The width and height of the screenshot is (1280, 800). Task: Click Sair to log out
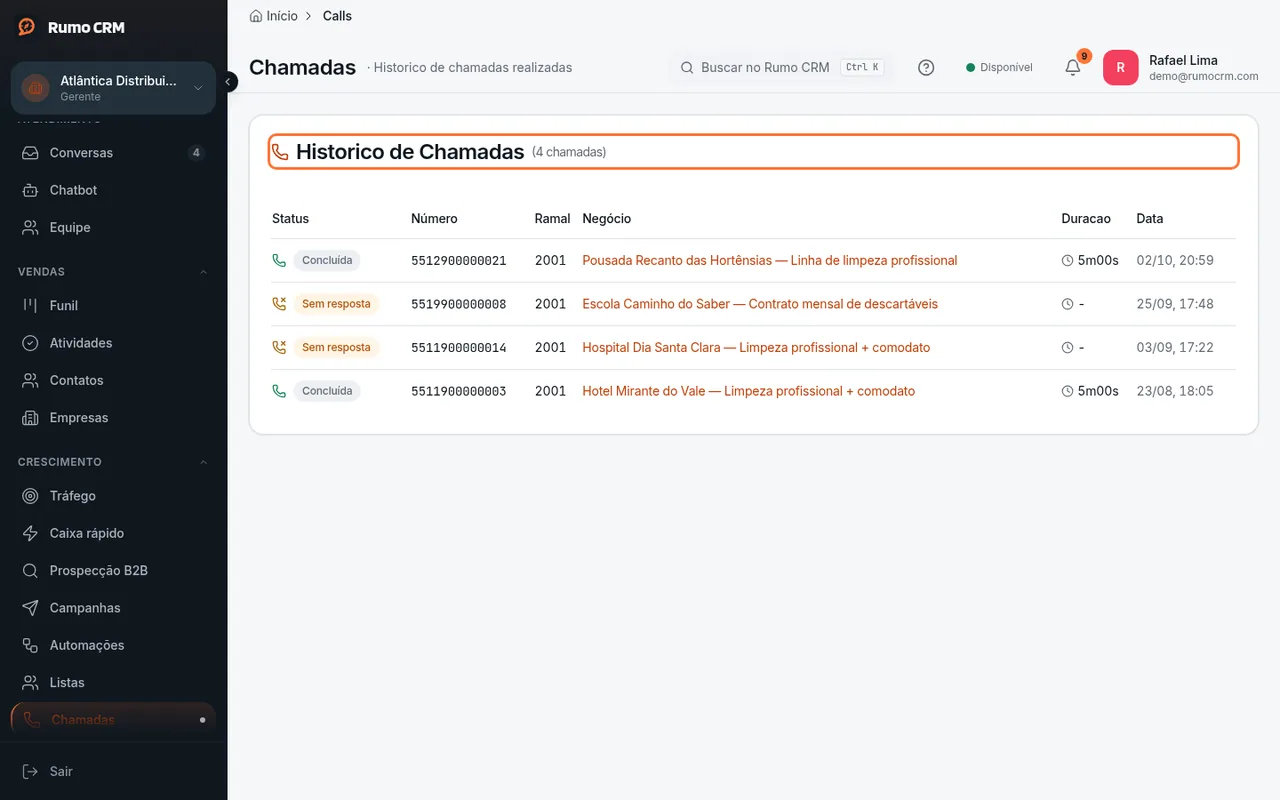pyautogui.click(x=113, y=771)
